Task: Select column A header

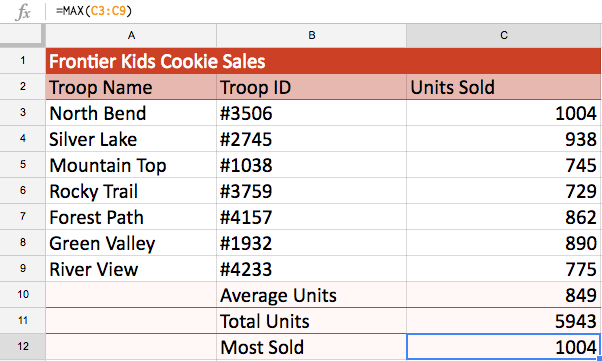Action: (x=131, y=36)
